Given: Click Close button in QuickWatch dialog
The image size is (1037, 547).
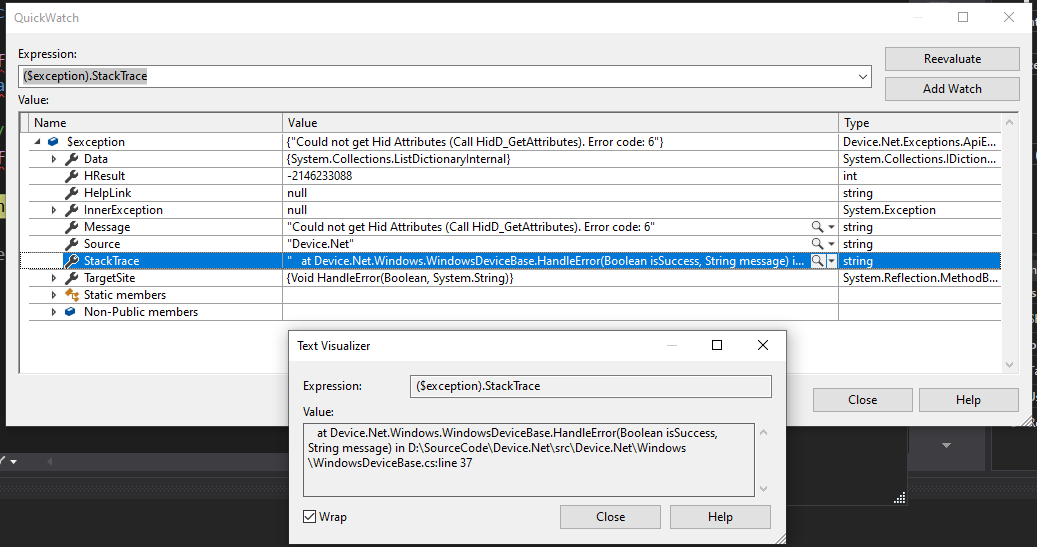Looking at the screenshot, I should click(862, 400).
